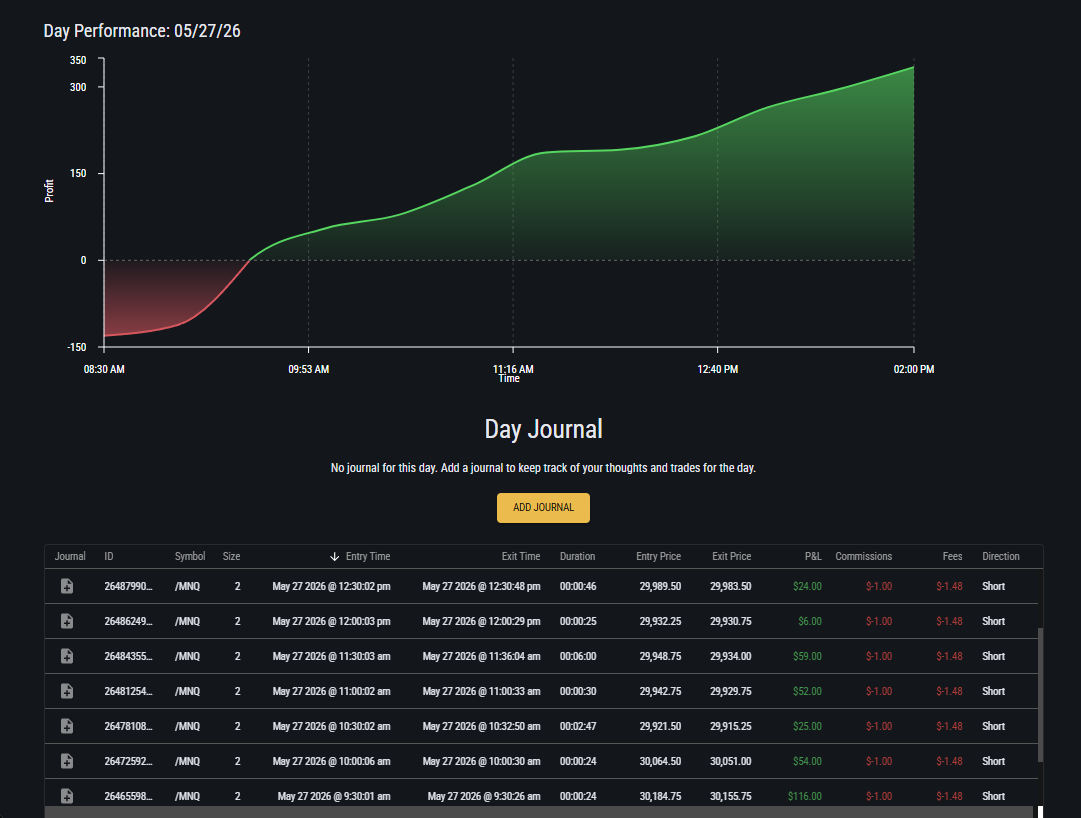The image size is (1081, 818).
Task: Select the $25.00 P&L cell
Action: (x=807, y=726)
